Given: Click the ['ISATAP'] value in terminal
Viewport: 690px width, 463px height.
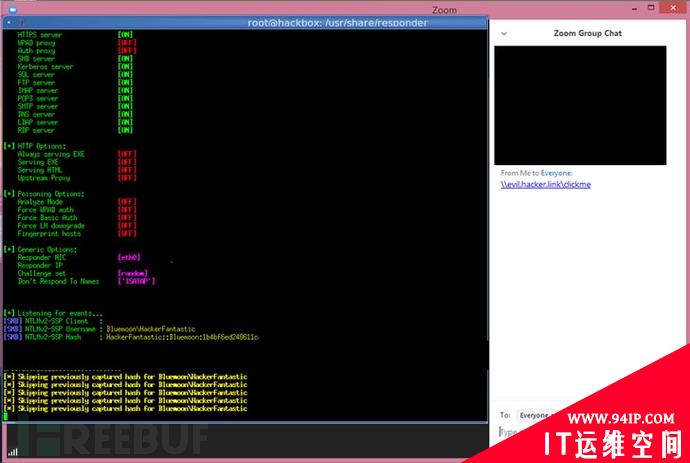Looking at the screenshot, I should 136,281.
